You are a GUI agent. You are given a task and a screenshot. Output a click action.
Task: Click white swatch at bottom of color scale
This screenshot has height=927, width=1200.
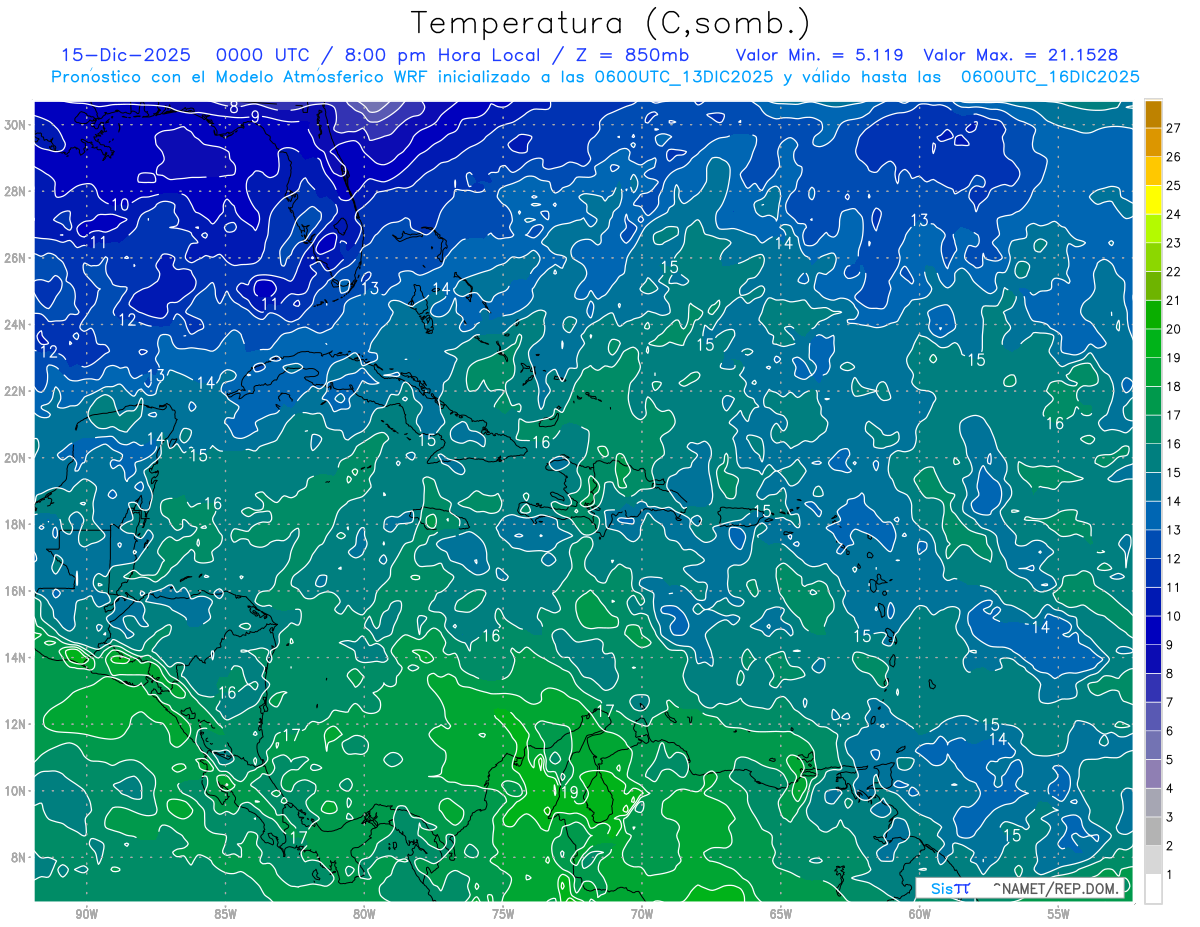click(1153, 889)
